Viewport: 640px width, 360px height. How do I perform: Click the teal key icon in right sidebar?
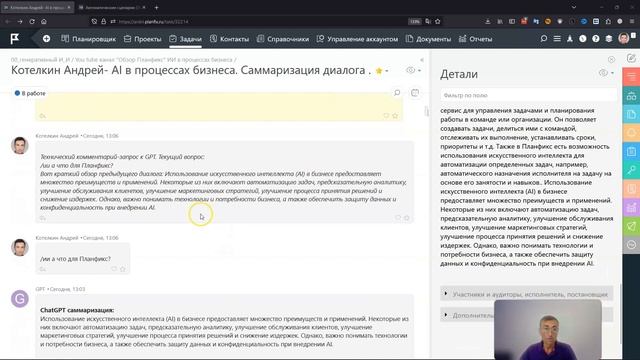(x=631, y=170)
